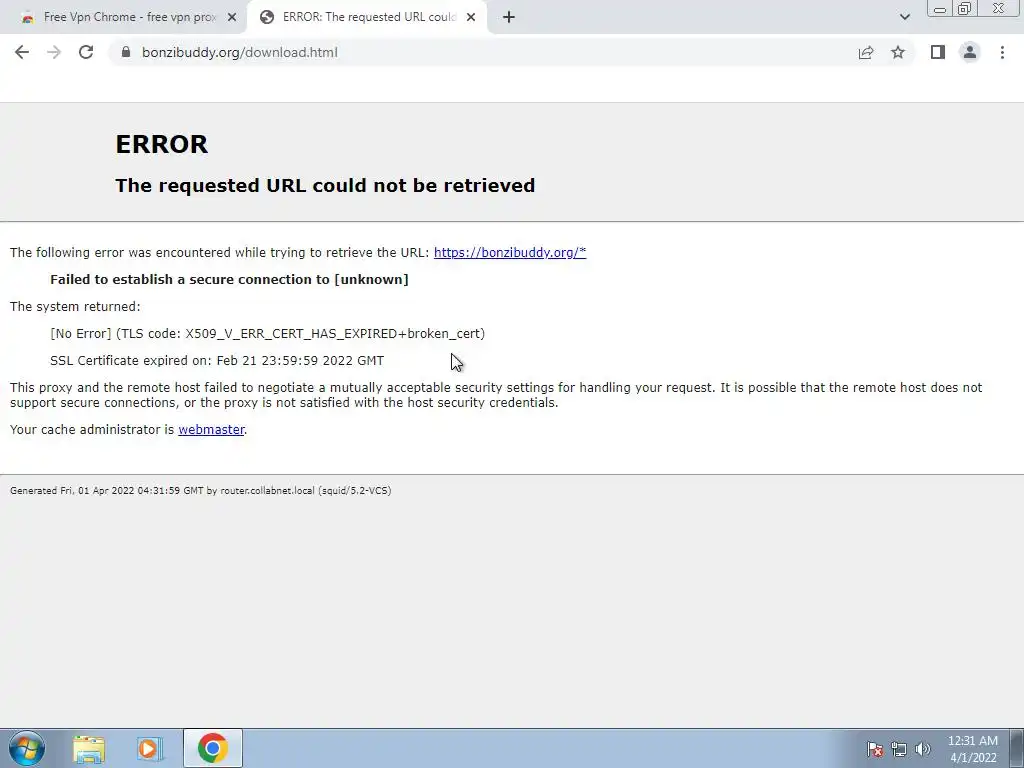Screen dimensions: 1024x768
Task: Restore down the Chrome window
Action: (964, 9)
